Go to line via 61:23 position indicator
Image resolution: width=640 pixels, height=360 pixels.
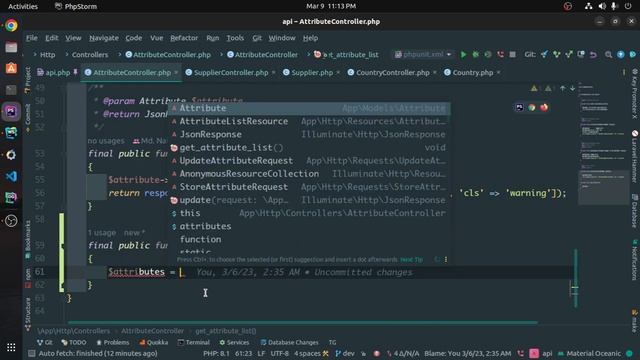[x=243, y=353]
